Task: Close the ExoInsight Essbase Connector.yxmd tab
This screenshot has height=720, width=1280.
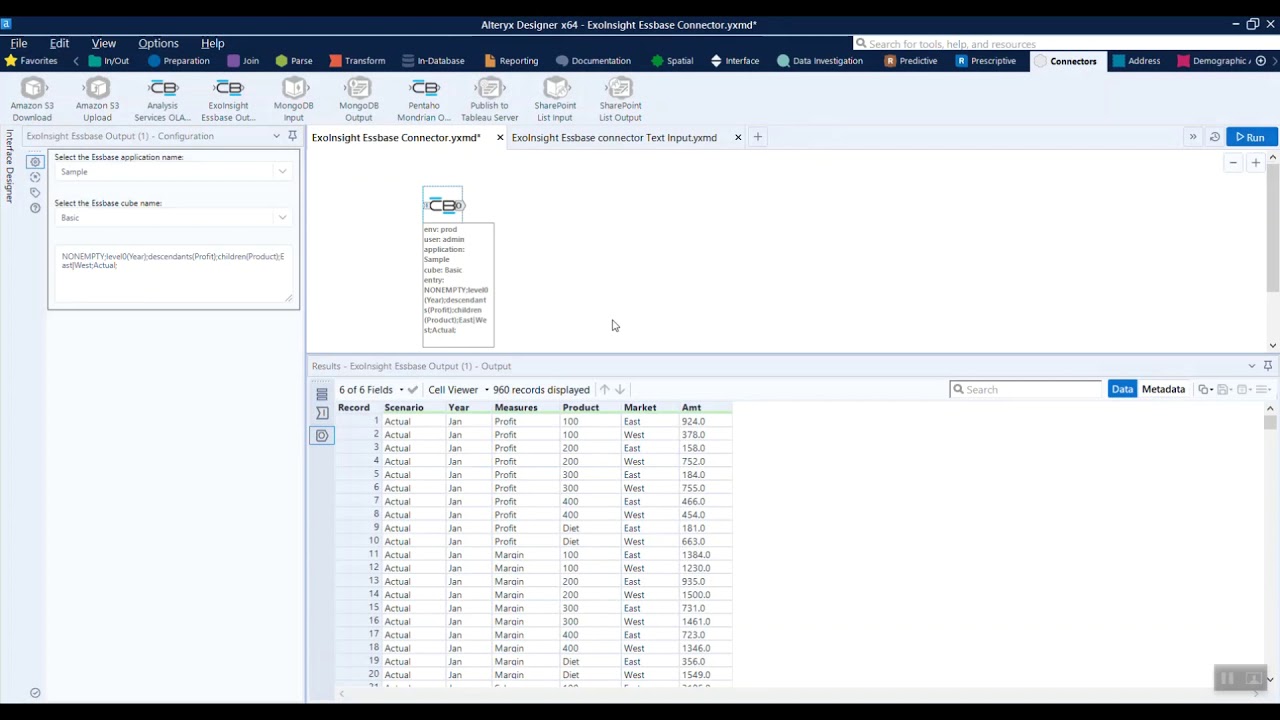Action: [x=500, y=137]
